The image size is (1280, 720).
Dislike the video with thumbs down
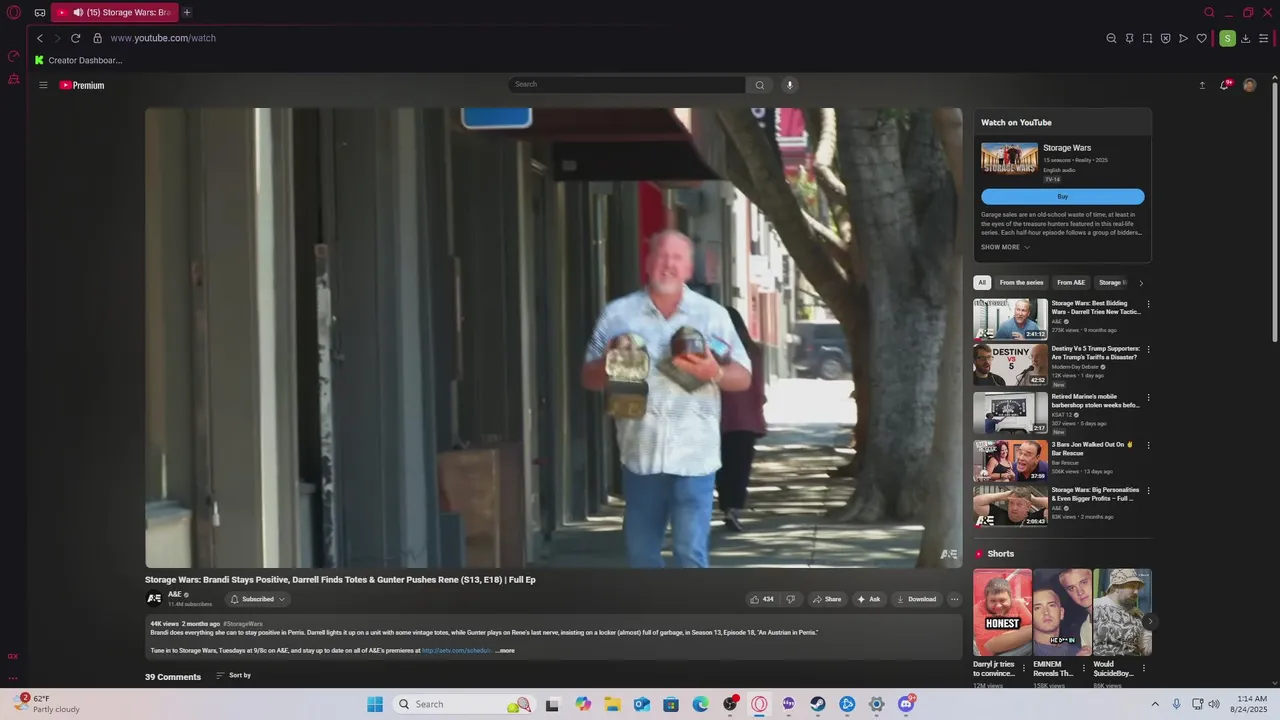click(x=790, y=599)
